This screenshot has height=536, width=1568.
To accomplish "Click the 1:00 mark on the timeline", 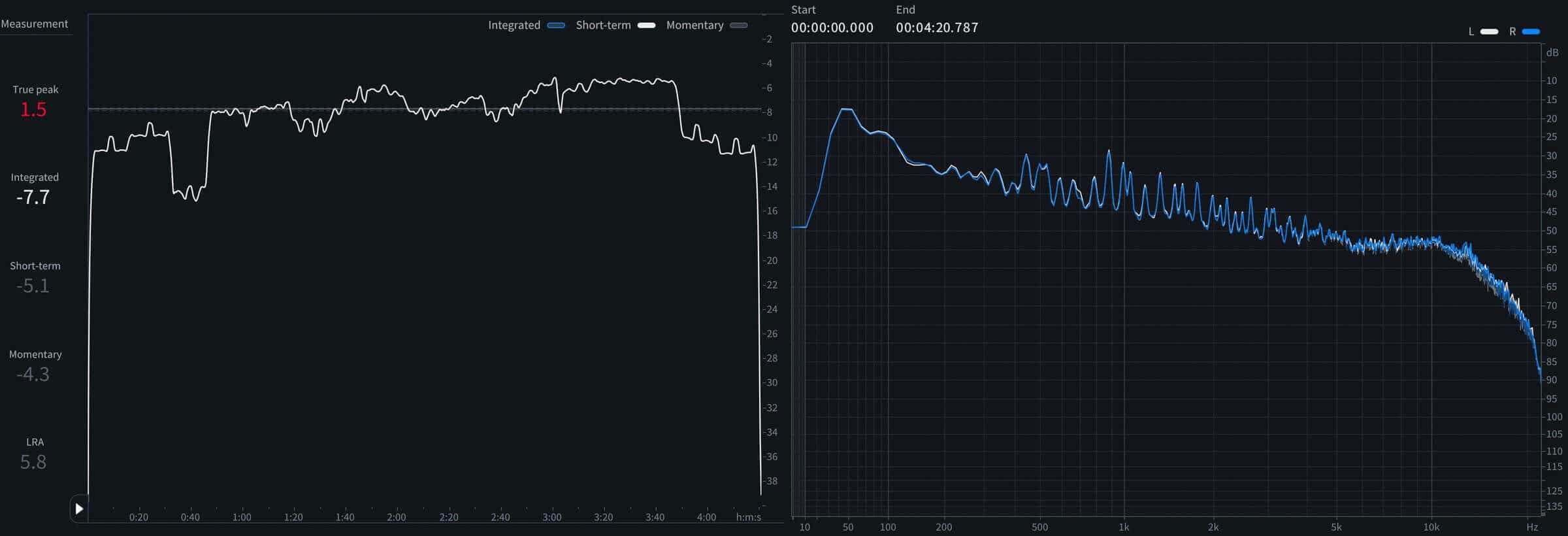I will (242, 517).
